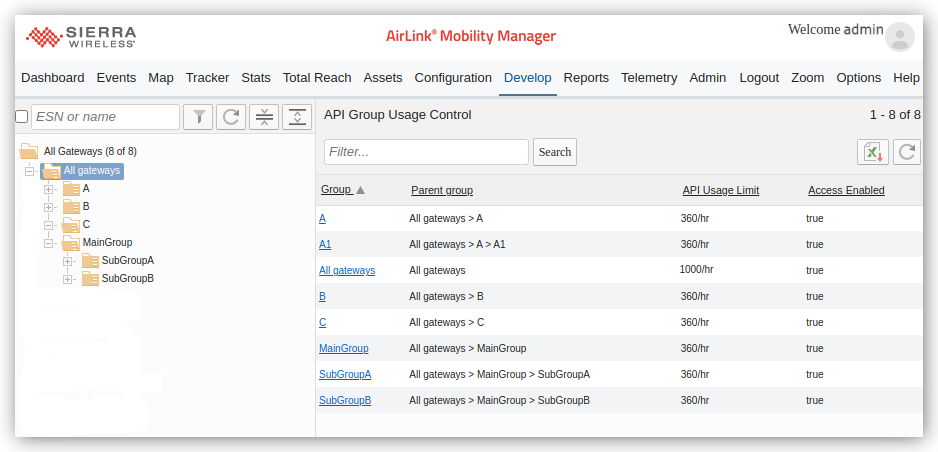Select C in the gateway tree
Screen dimensions: 938x452
(86, 224)
